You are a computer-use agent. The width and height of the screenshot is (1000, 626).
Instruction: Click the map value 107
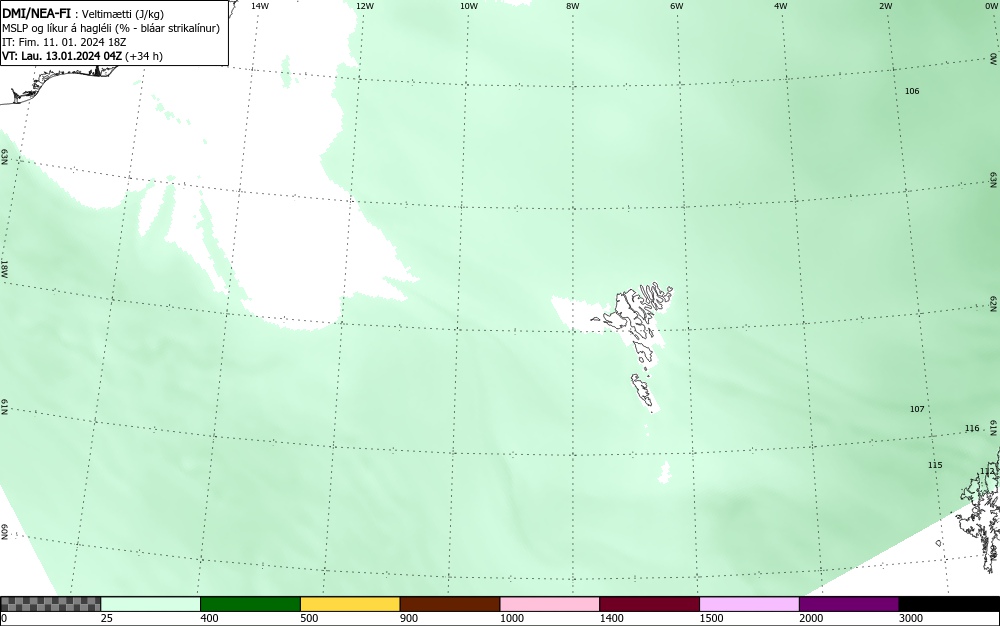916,409
